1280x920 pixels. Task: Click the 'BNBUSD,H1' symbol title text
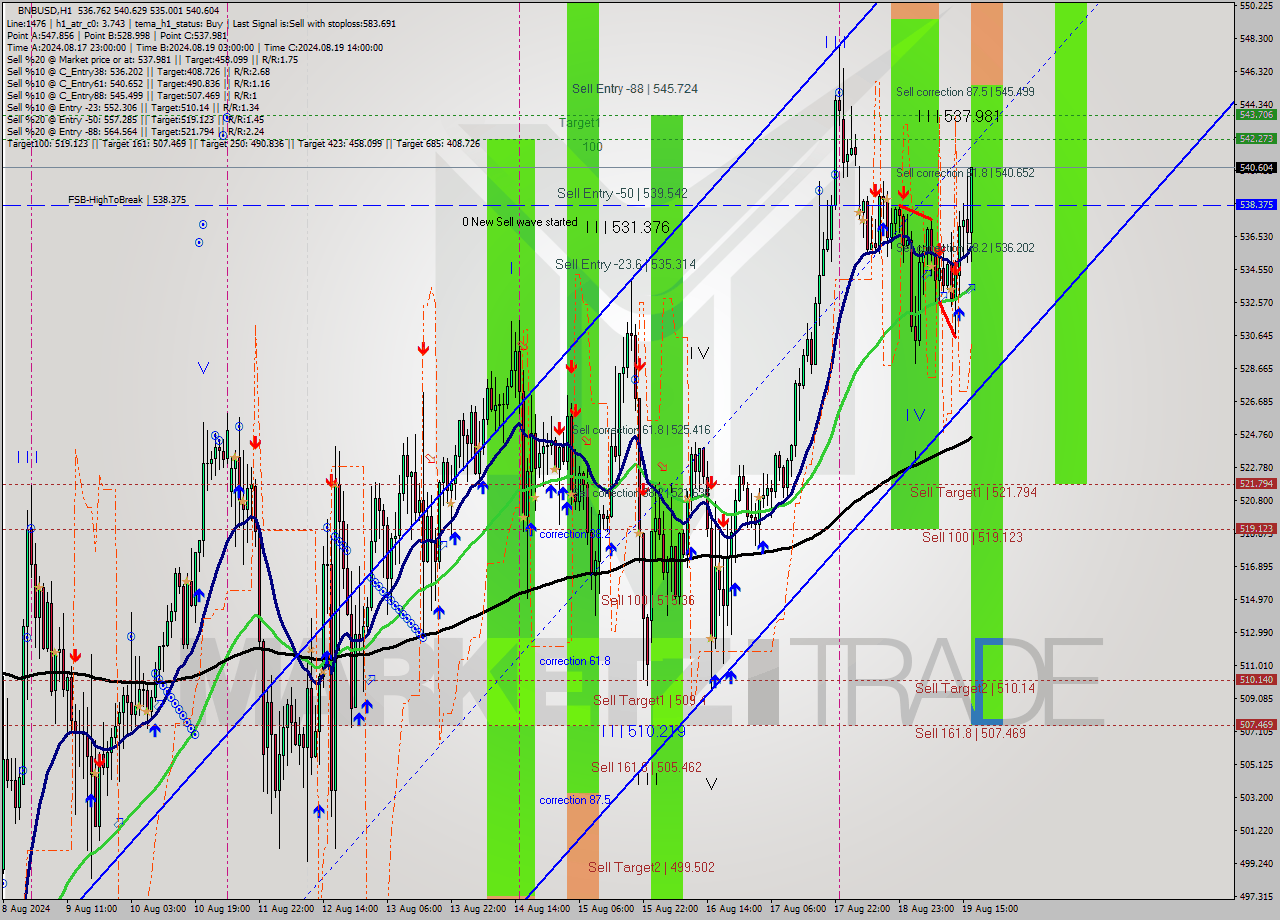(46, 10)
